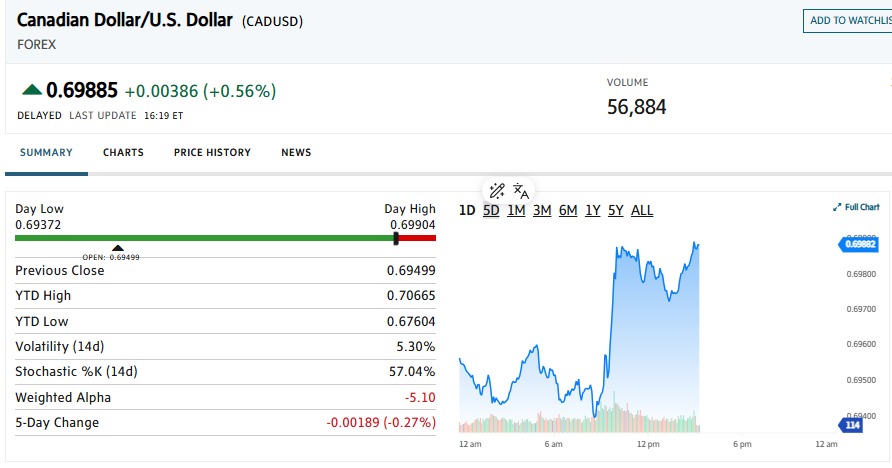Click the volume 114 label on chart axis
Viewport: 892px width, 468px height.
(x=851, y=425)
